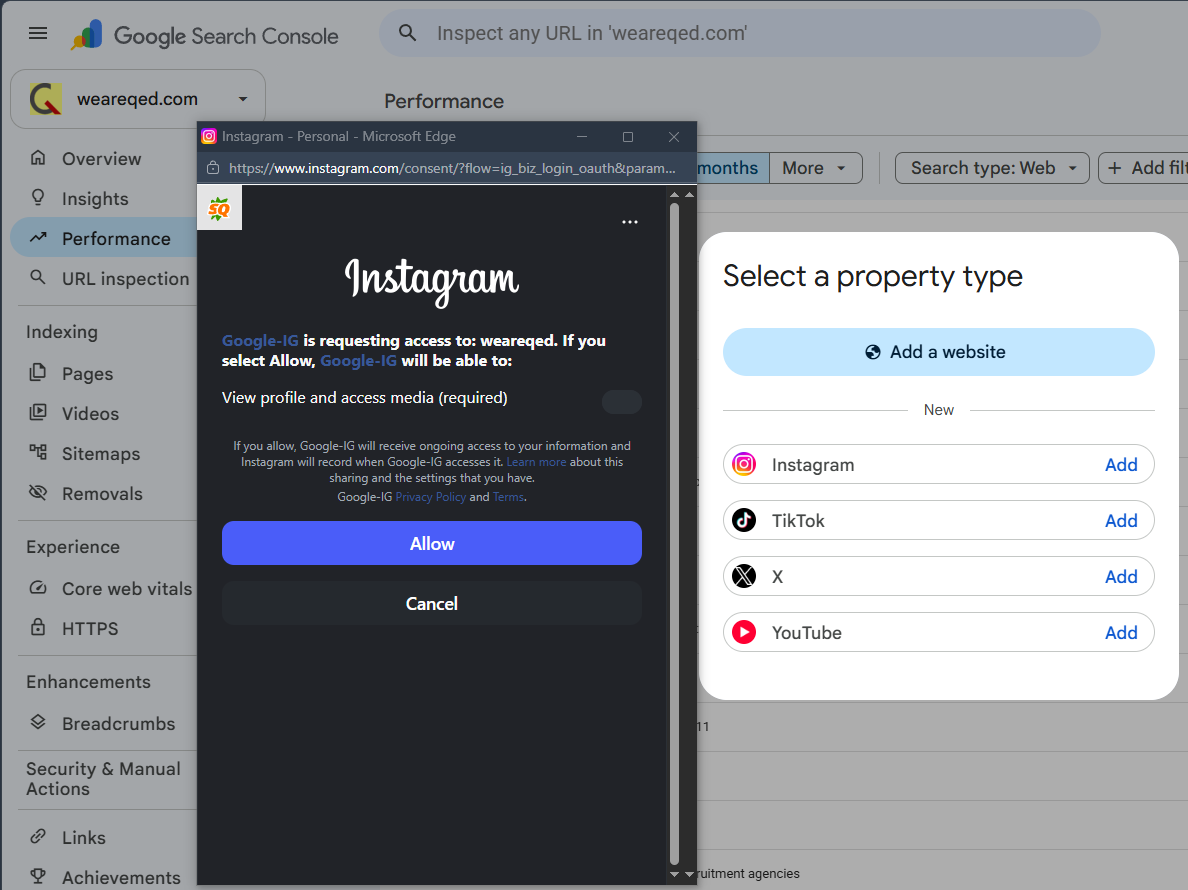Viewport: 1188px width, 890px height.
Task: Click the Edge popup address bar URL
Action: point(452,168)
